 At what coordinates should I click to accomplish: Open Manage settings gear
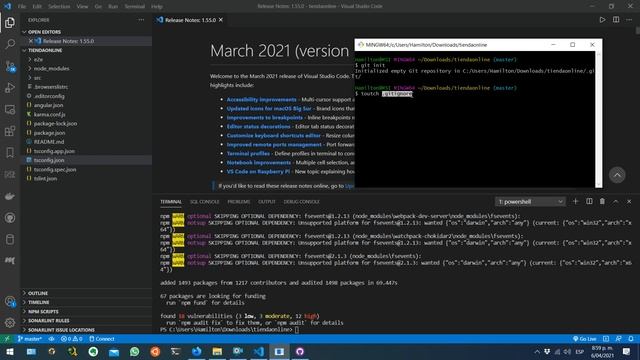click(10, 323)
